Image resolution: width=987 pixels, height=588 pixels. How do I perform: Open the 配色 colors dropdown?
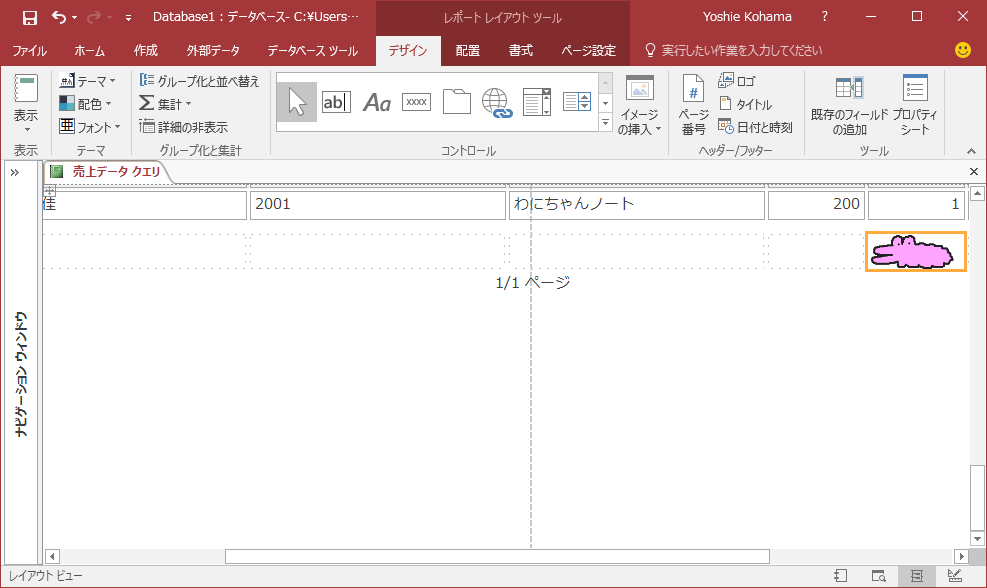coord(86,103)
